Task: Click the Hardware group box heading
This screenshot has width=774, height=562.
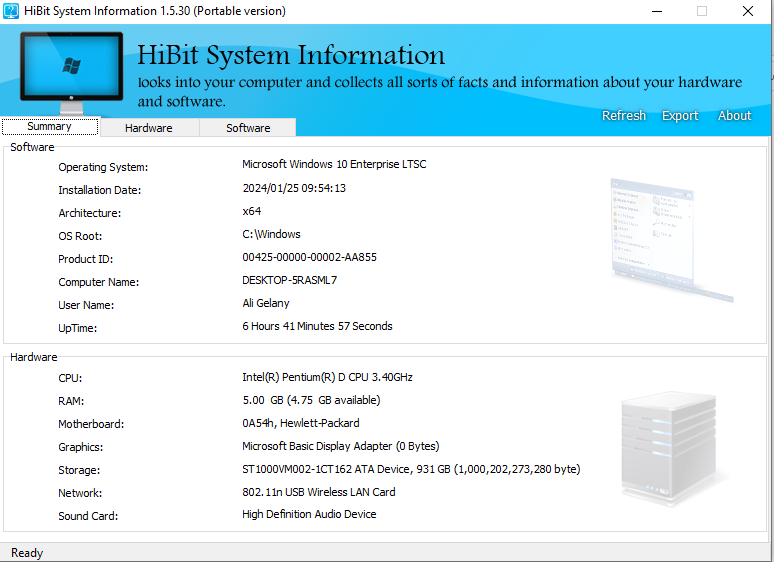Action: 34,357
